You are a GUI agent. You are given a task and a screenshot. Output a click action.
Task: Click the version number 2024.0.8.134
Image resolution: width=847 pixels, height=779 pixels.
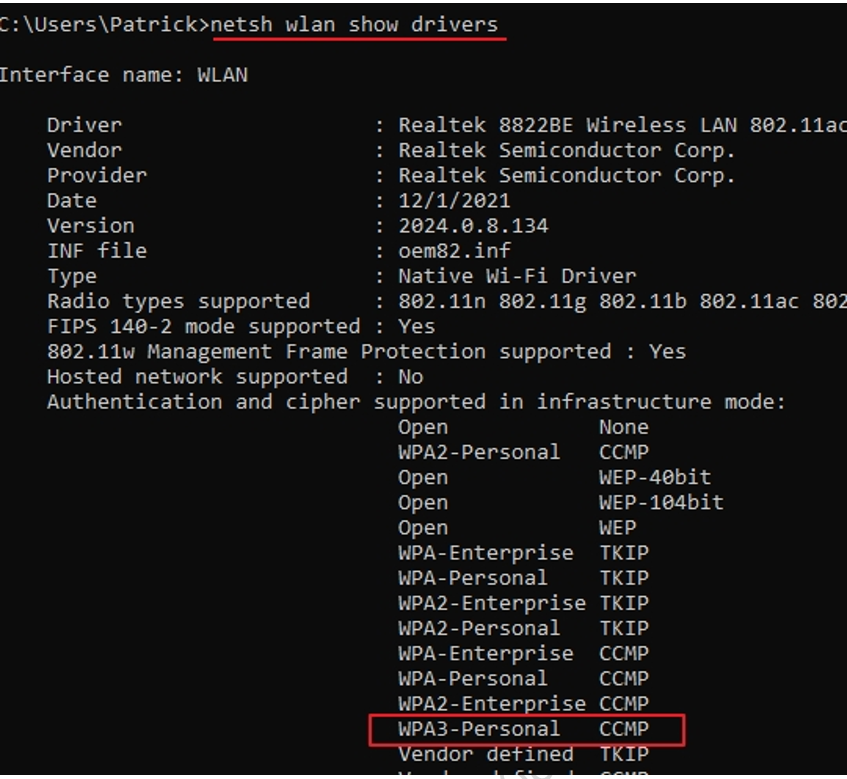click(473, 226)
